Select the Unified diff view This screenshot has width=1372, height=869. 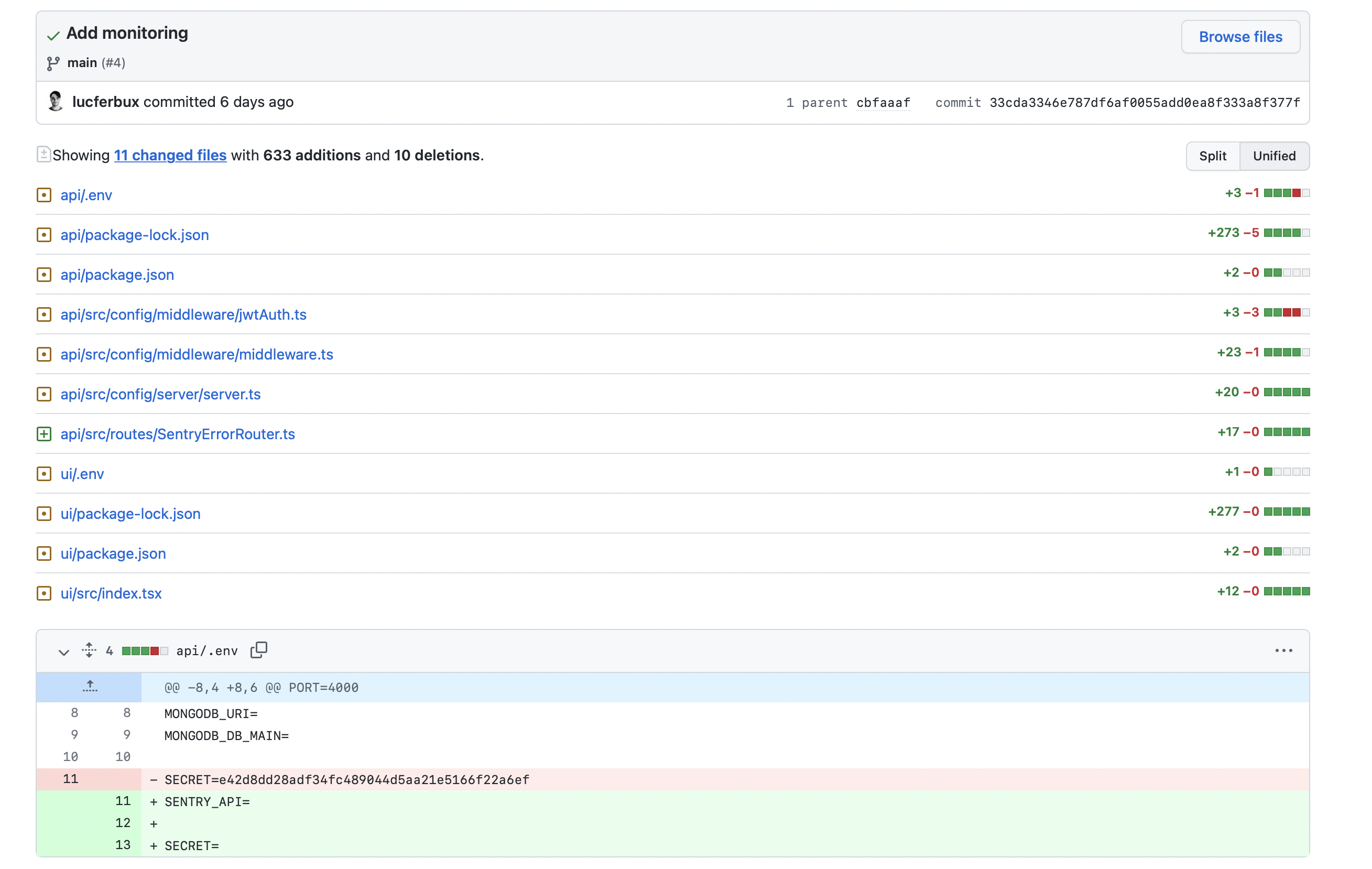coord(1275,156)
